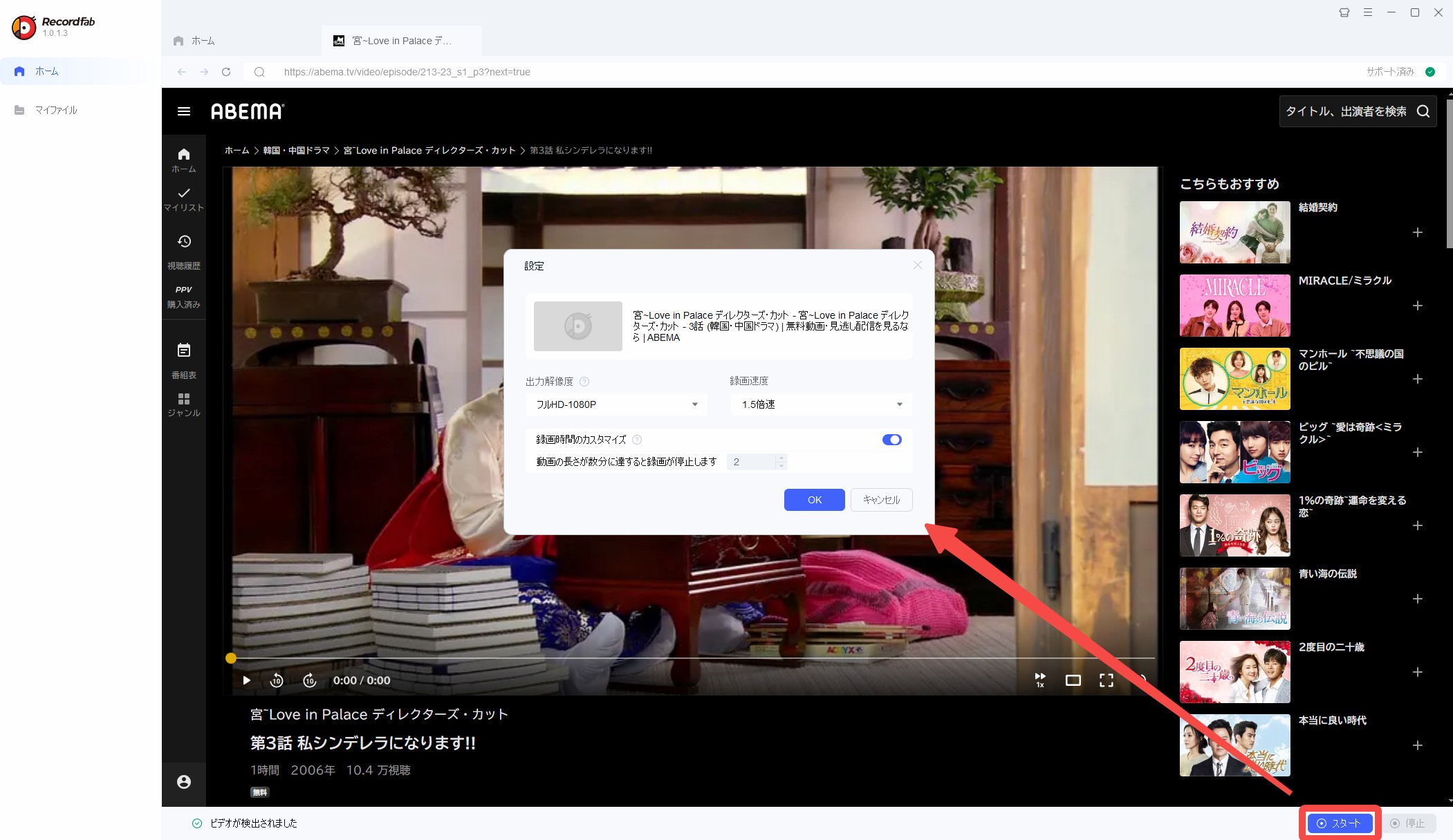This screenshot has width=1453, height=840.
Task: Confirm settings with OK
Action: tap(815, 500)
